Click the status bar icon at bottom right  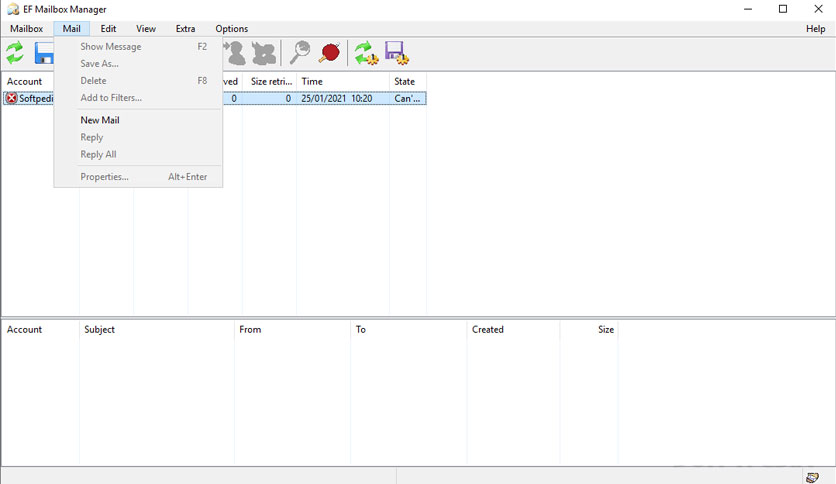812,477
